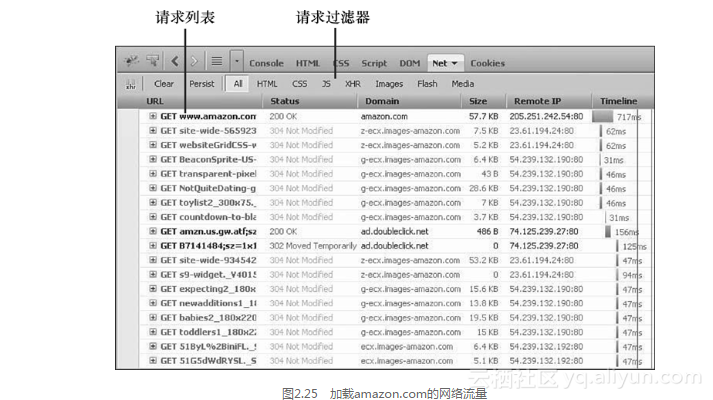Click the break on XHR icon
The image size is (713, 400).
[x=131, y=84]
